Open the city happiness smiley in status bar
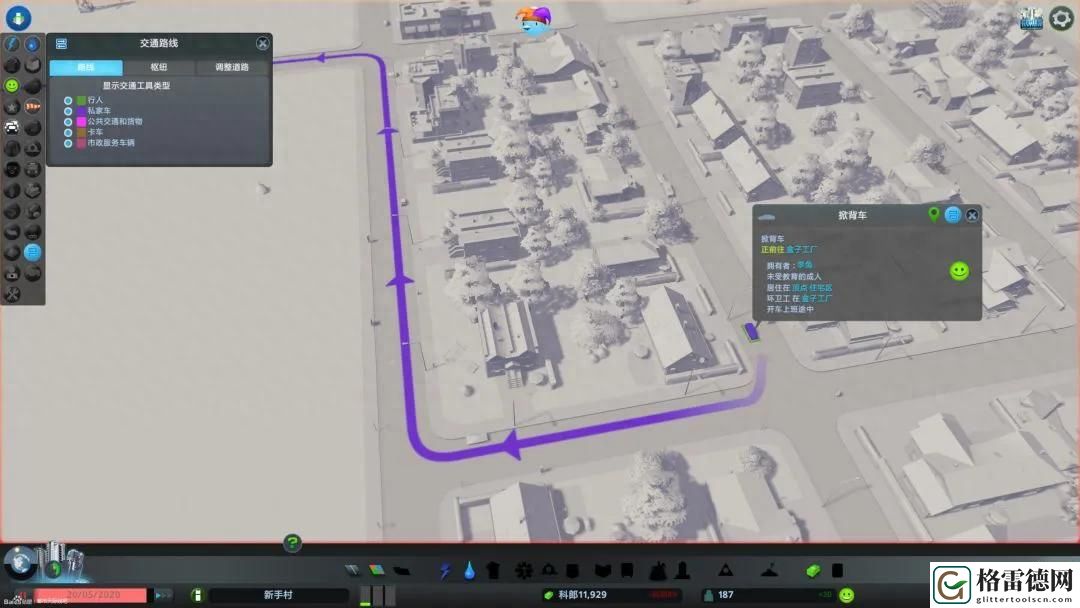1080x608 pixels. (847, 596)
